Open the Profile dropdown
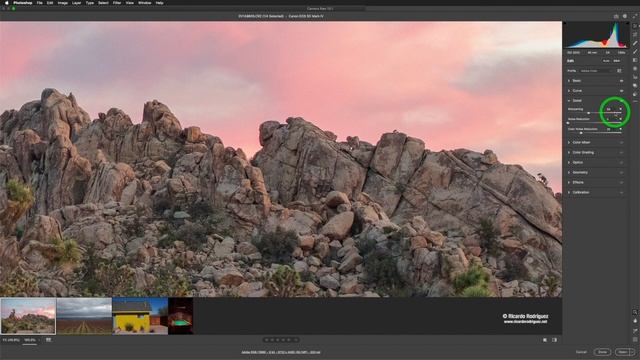The height and width of the screenshot is (360, 640). coord(597,71)
